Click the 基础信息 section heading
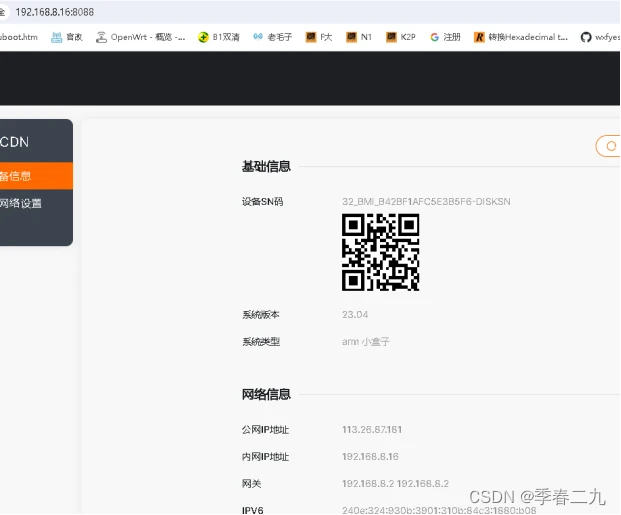Image resolution: width=621 pixels, height=515 pixels. point(266,166)
